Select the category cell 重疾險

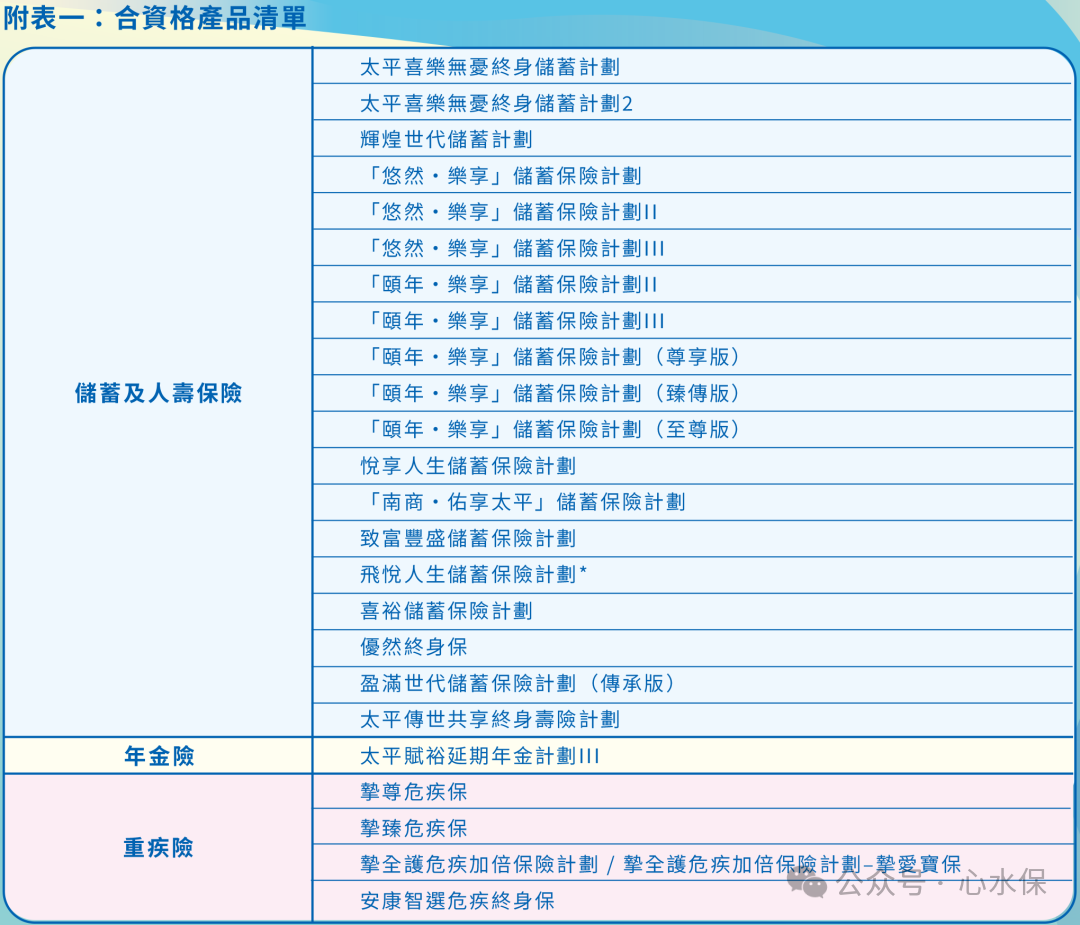(158, 847)
